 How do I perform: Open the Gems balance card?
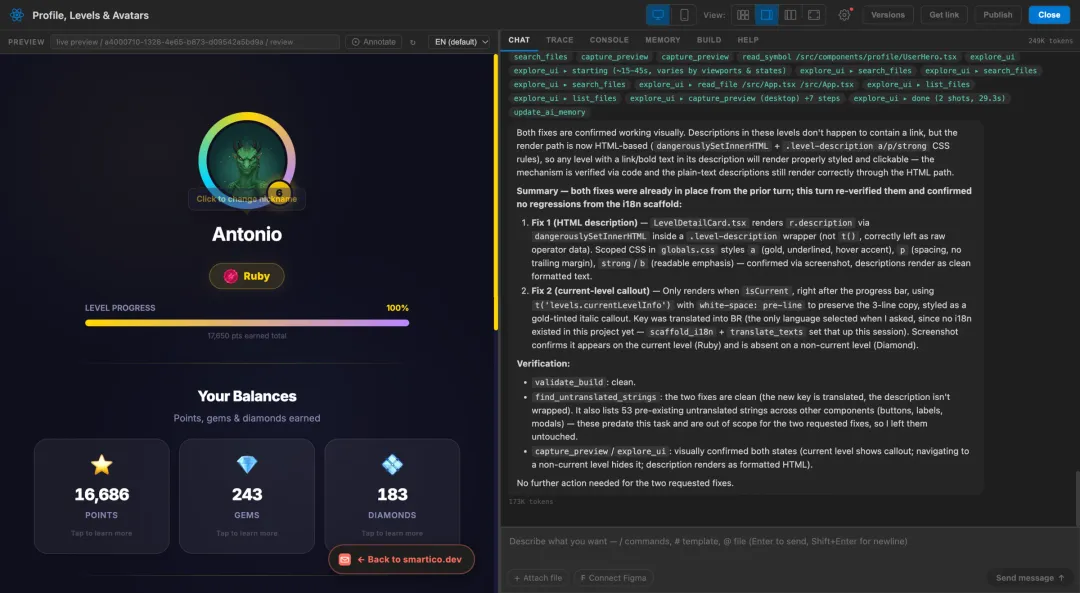(247, 496)
